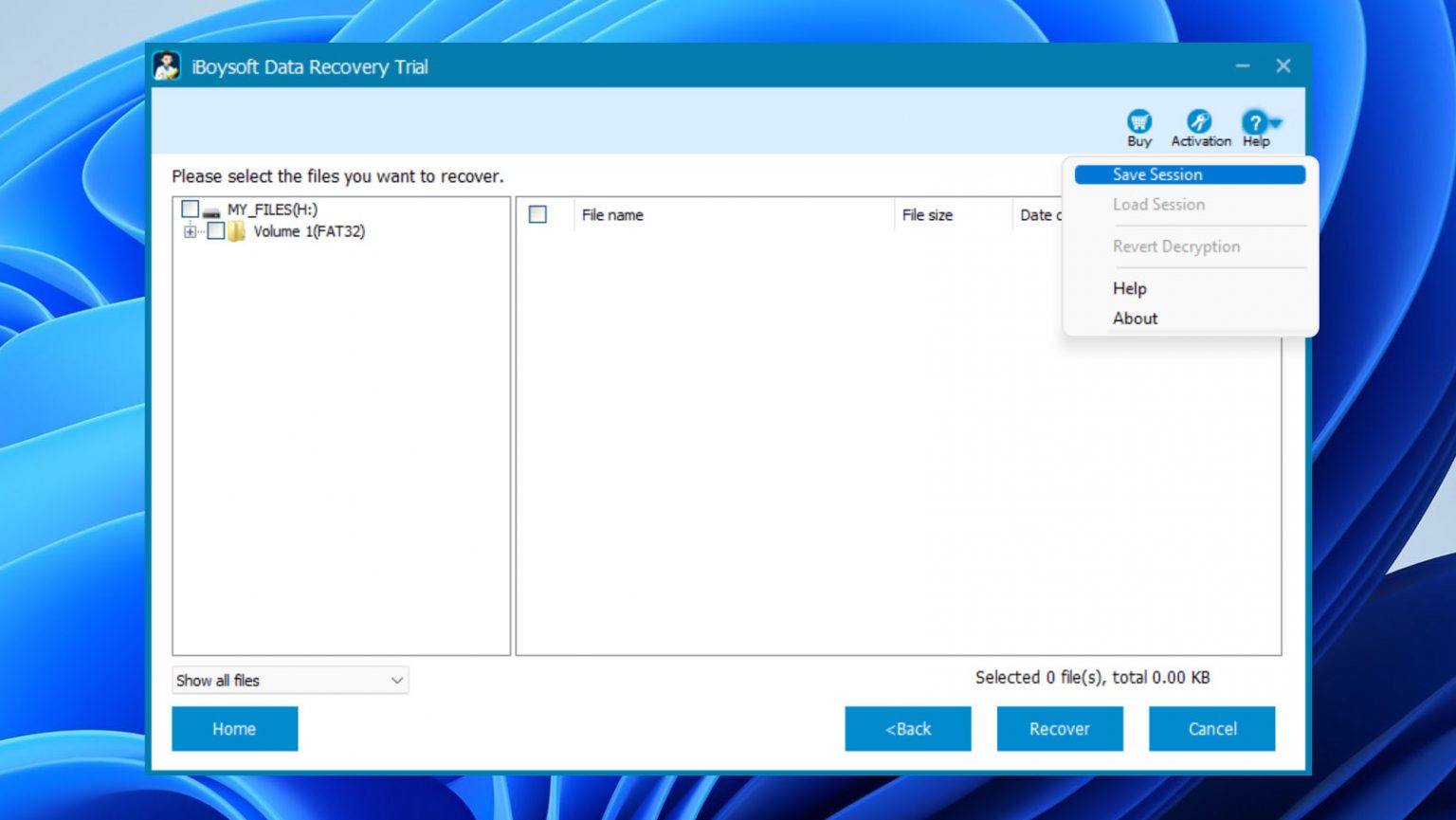Open the Show all files dropdown

[x=289, y=680]
